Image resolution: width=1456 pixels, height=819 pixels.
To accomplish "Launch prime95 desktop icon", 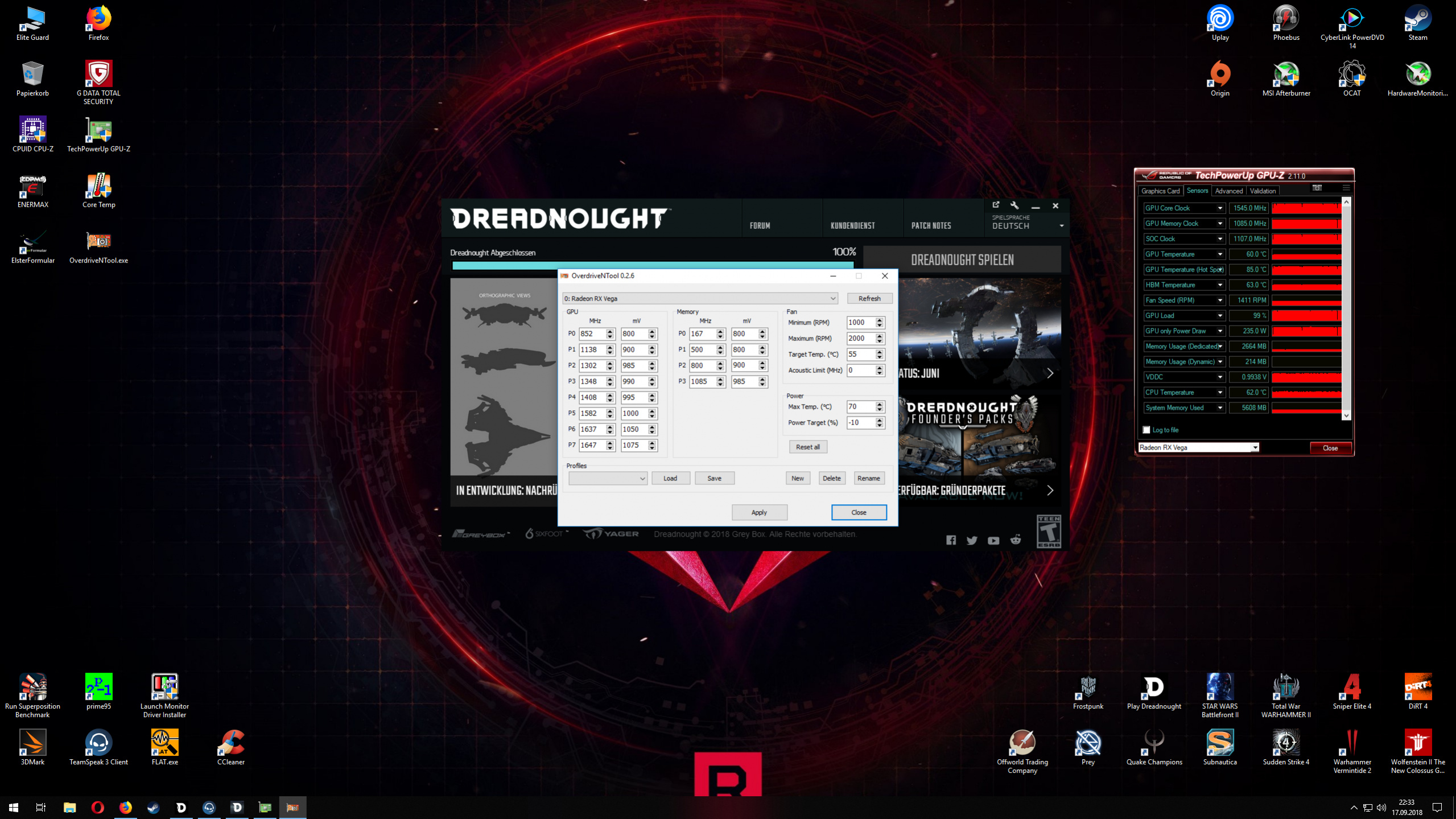I will tap(98, 692).
